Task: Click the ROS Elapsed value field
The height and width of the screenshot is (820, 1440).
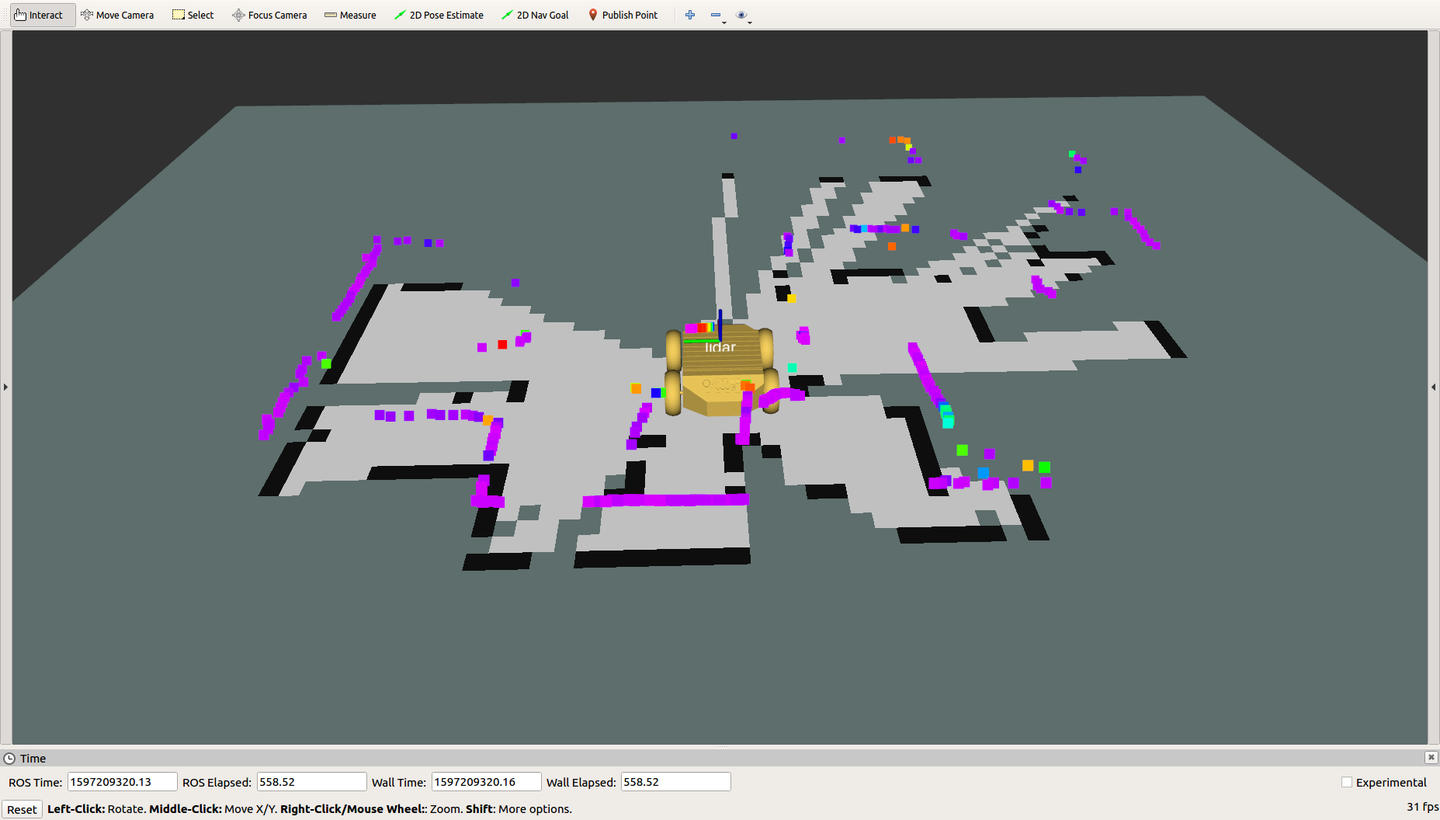Action: point(312,782)
